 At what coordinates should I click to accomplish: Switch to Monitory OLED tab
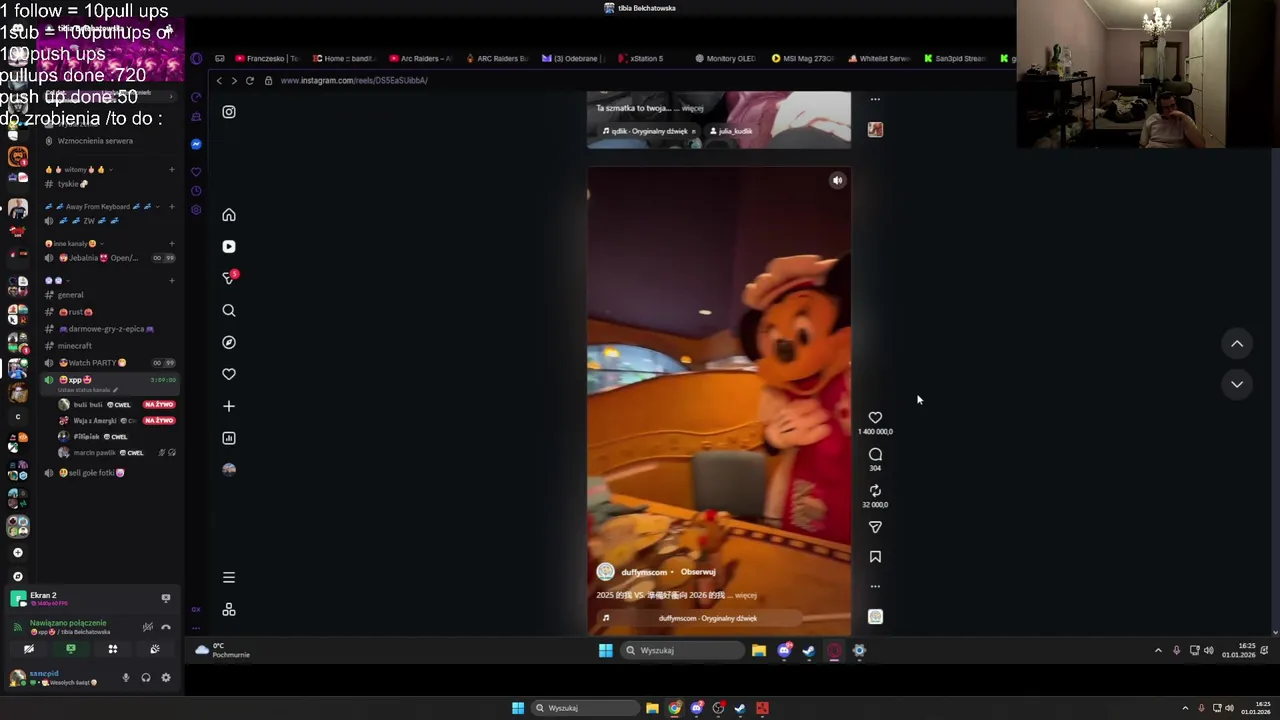pyautogui.click(x=725, y=59)
